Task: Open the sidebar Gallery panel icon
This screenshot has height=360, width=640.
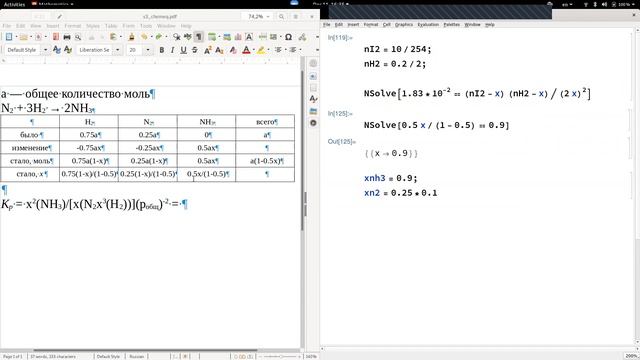Action: [313, 111]
